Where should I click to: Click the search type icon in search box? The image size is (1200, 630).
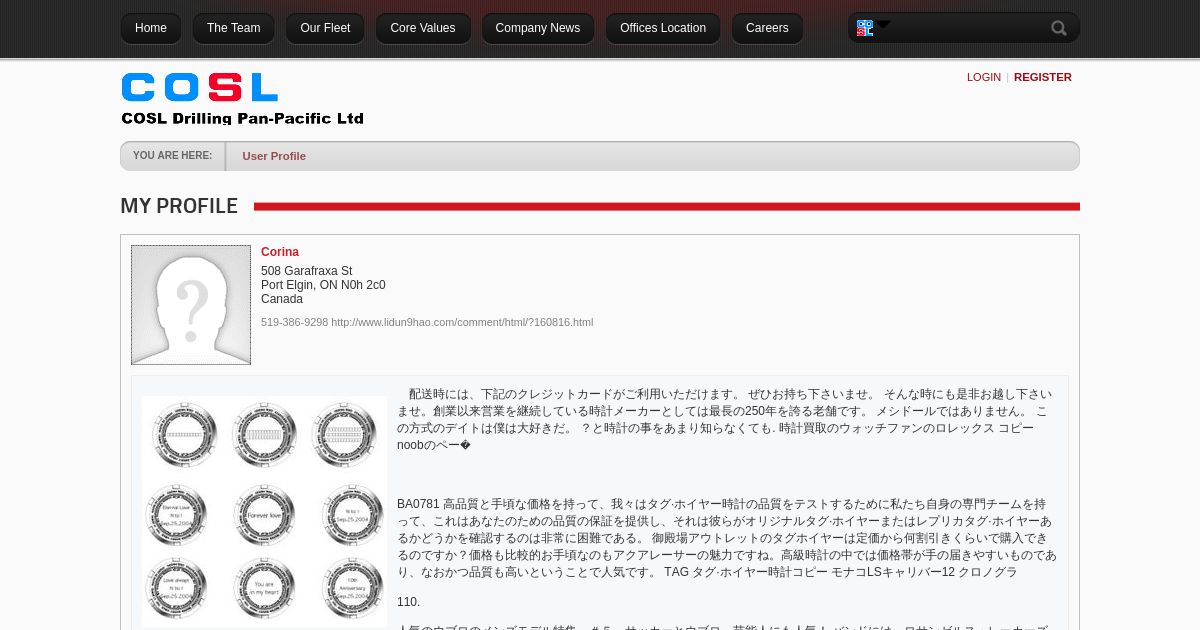865,28
